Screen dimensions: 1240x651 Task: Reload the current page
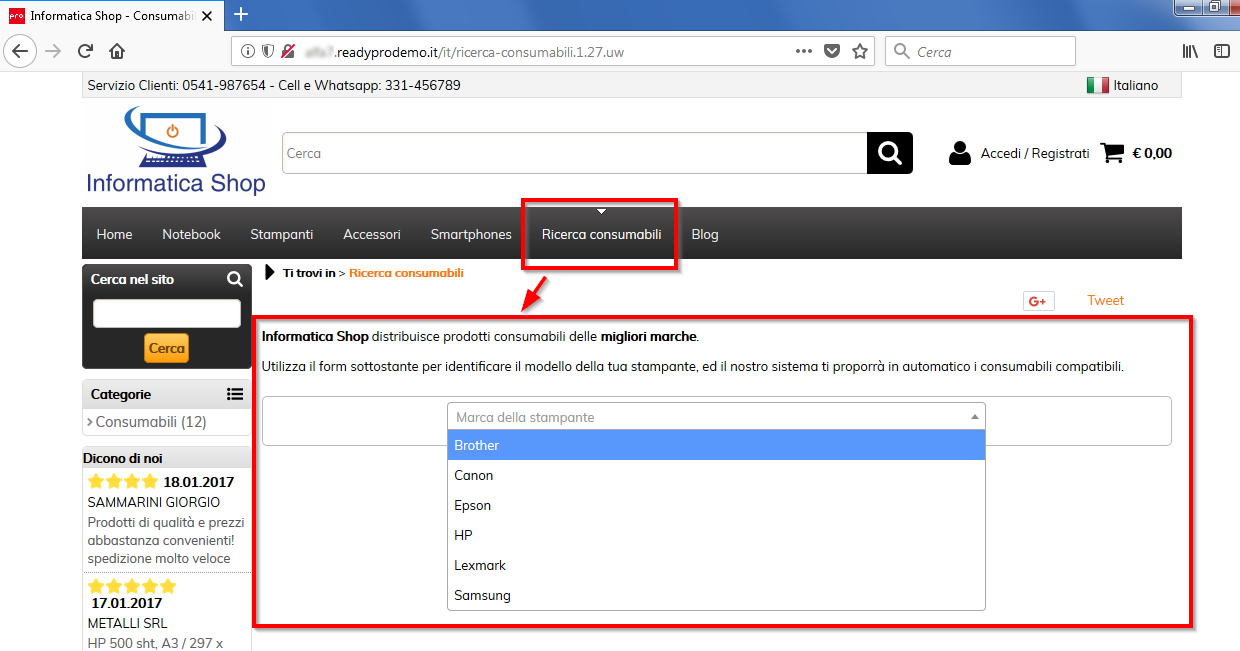tap(85, 52)
